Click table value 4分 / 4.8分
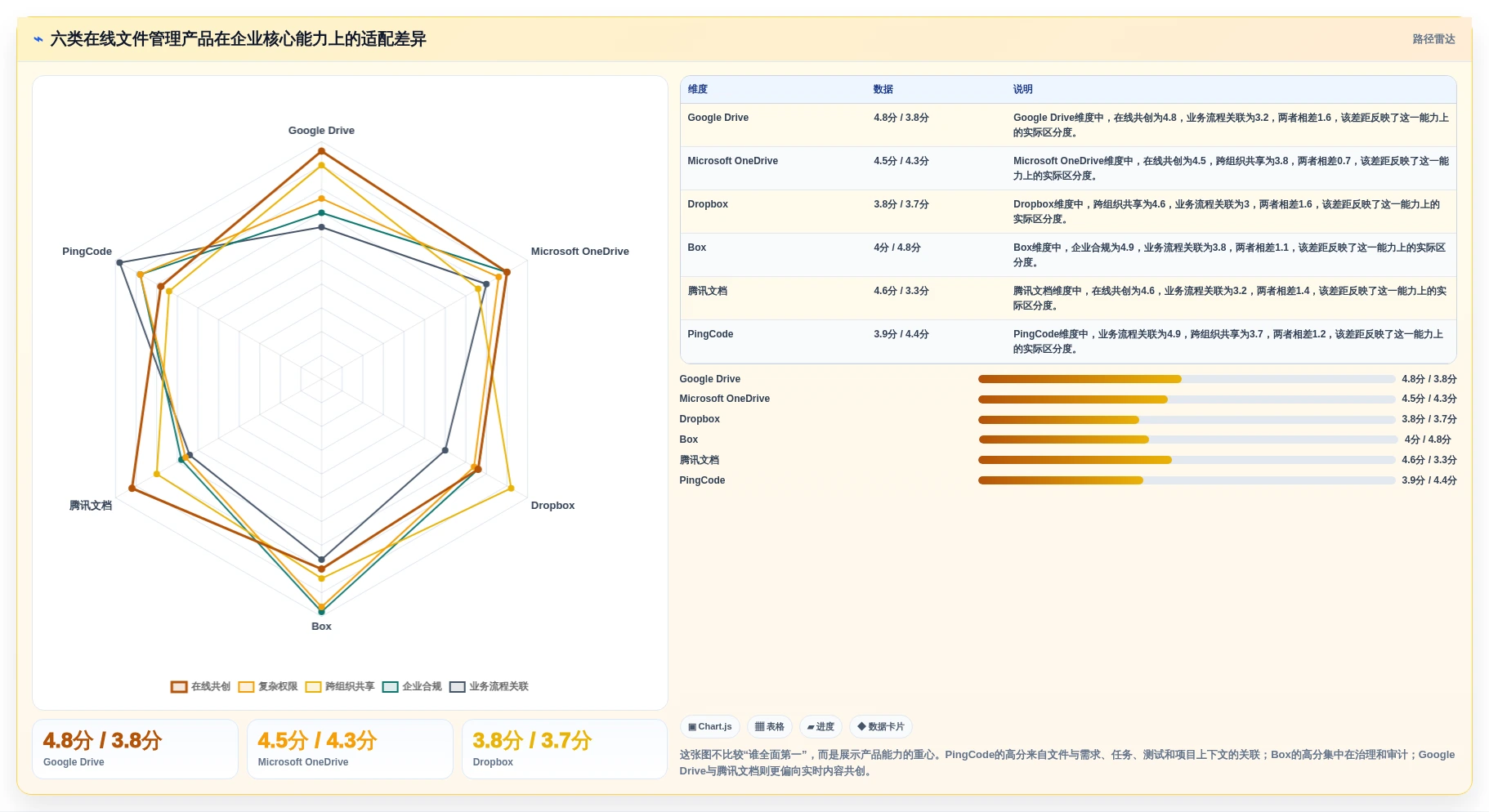The height and width of the screenshot is (812, 1489). pos(897,248)
